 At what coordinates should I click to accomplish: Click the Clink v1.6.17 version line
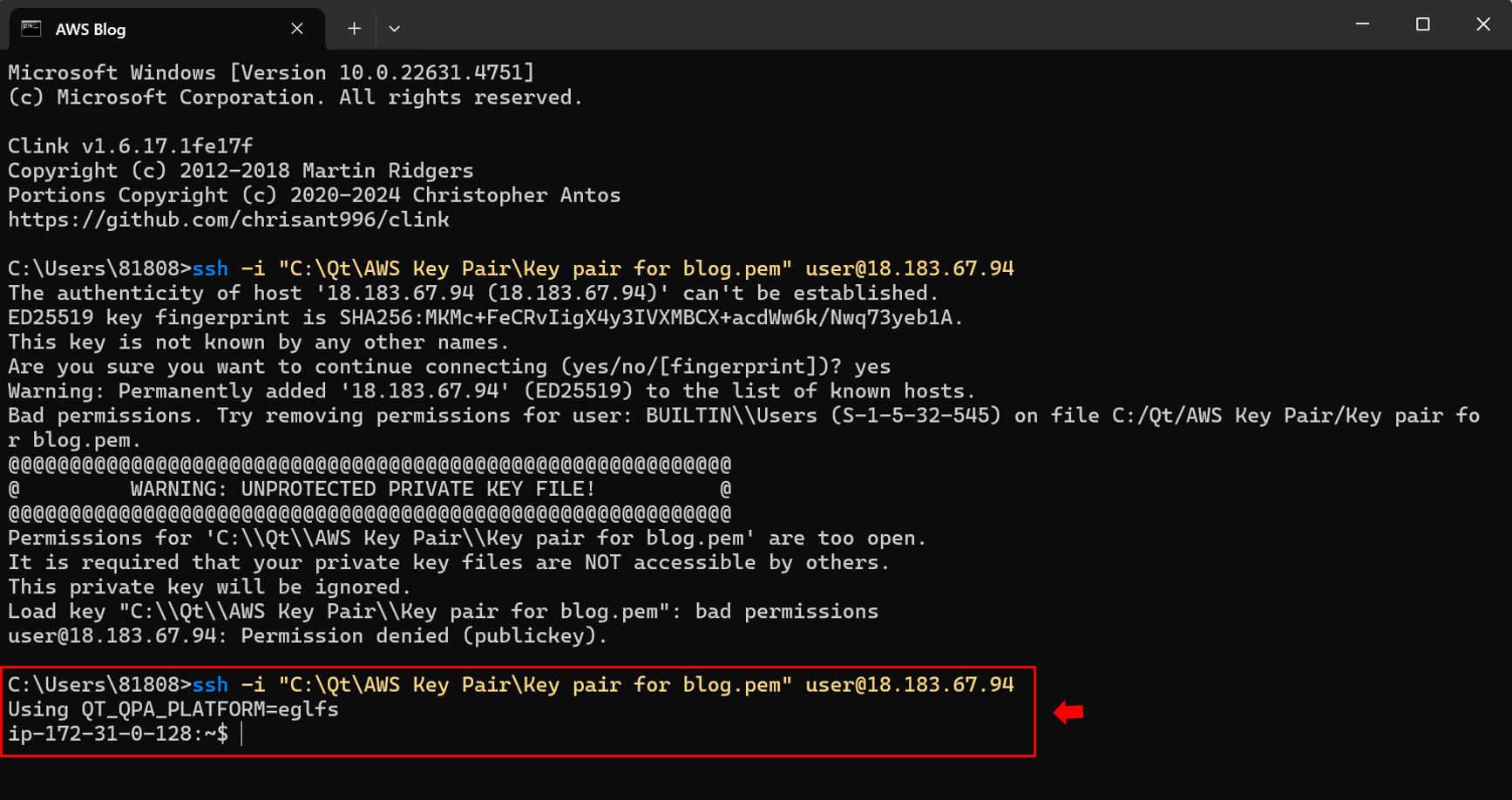(x=131, y=146)
